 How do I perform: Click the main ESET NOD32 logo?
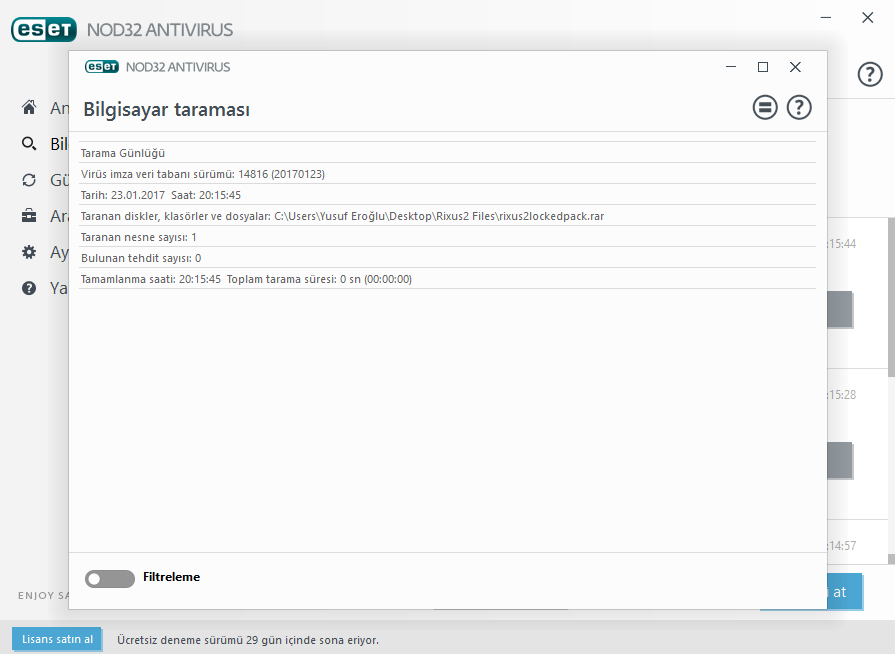(x=44, y=30)
